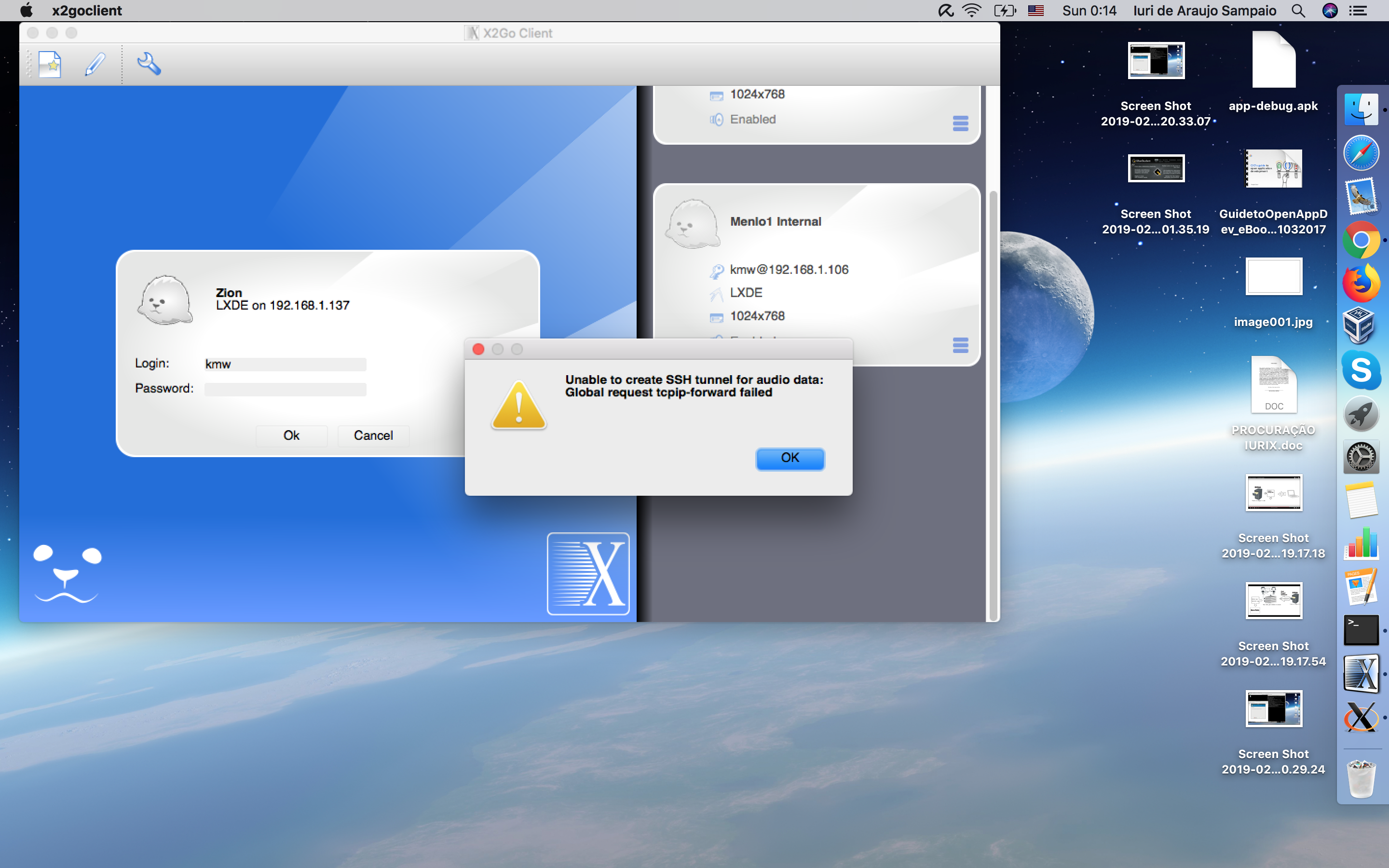Open Firefox from the Dock
This screenshot has height=868, width=1389.
tap(1361, 284)
